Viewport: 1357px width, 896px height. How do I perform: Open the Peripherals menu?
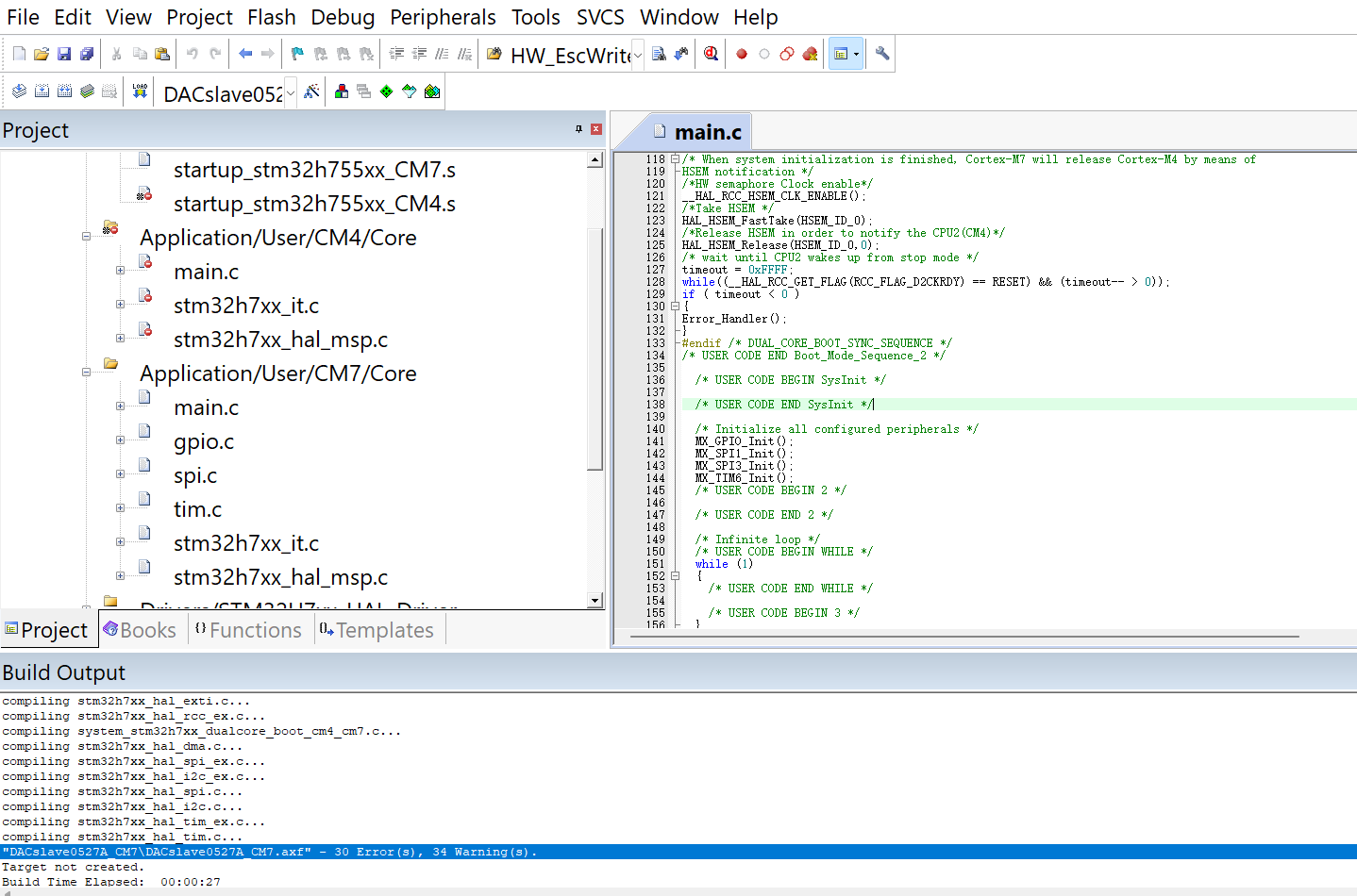(x=443, y=17)
